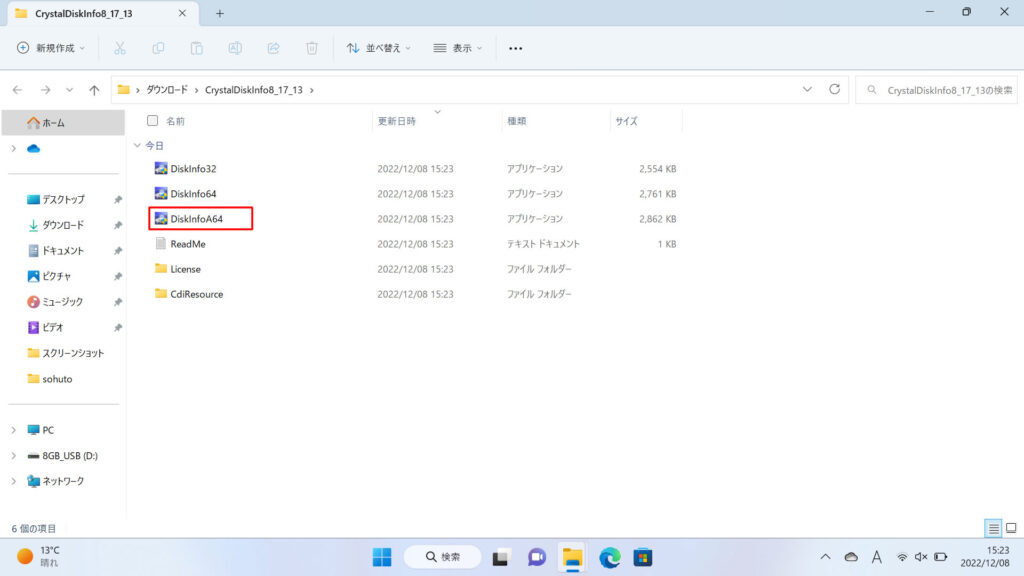Viewport: 1024px width, 576px height.
Task: Click the Paste clipboard icon
Action: pos(197,48)
